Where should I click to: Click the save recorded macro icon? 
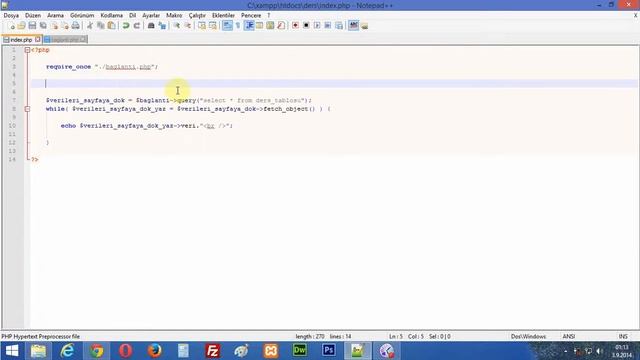(x=339, y=26)
